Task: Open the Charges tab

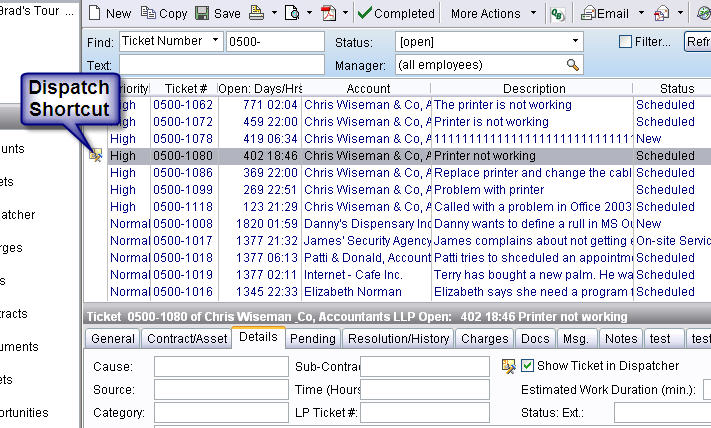Action: tap(484, 339)
